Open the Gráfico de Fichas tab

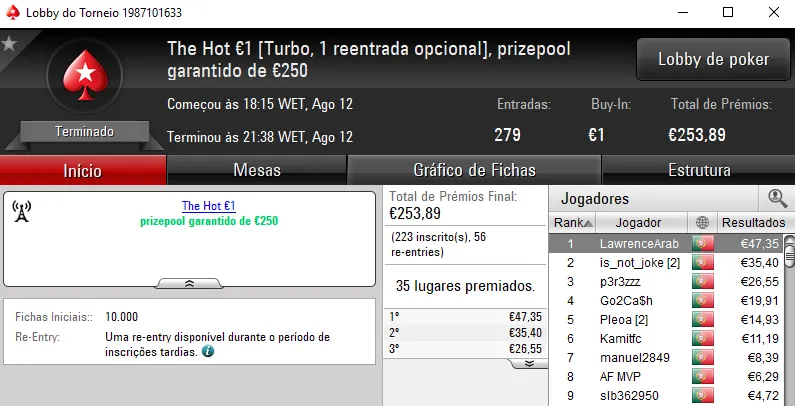(x=474, y=170)
